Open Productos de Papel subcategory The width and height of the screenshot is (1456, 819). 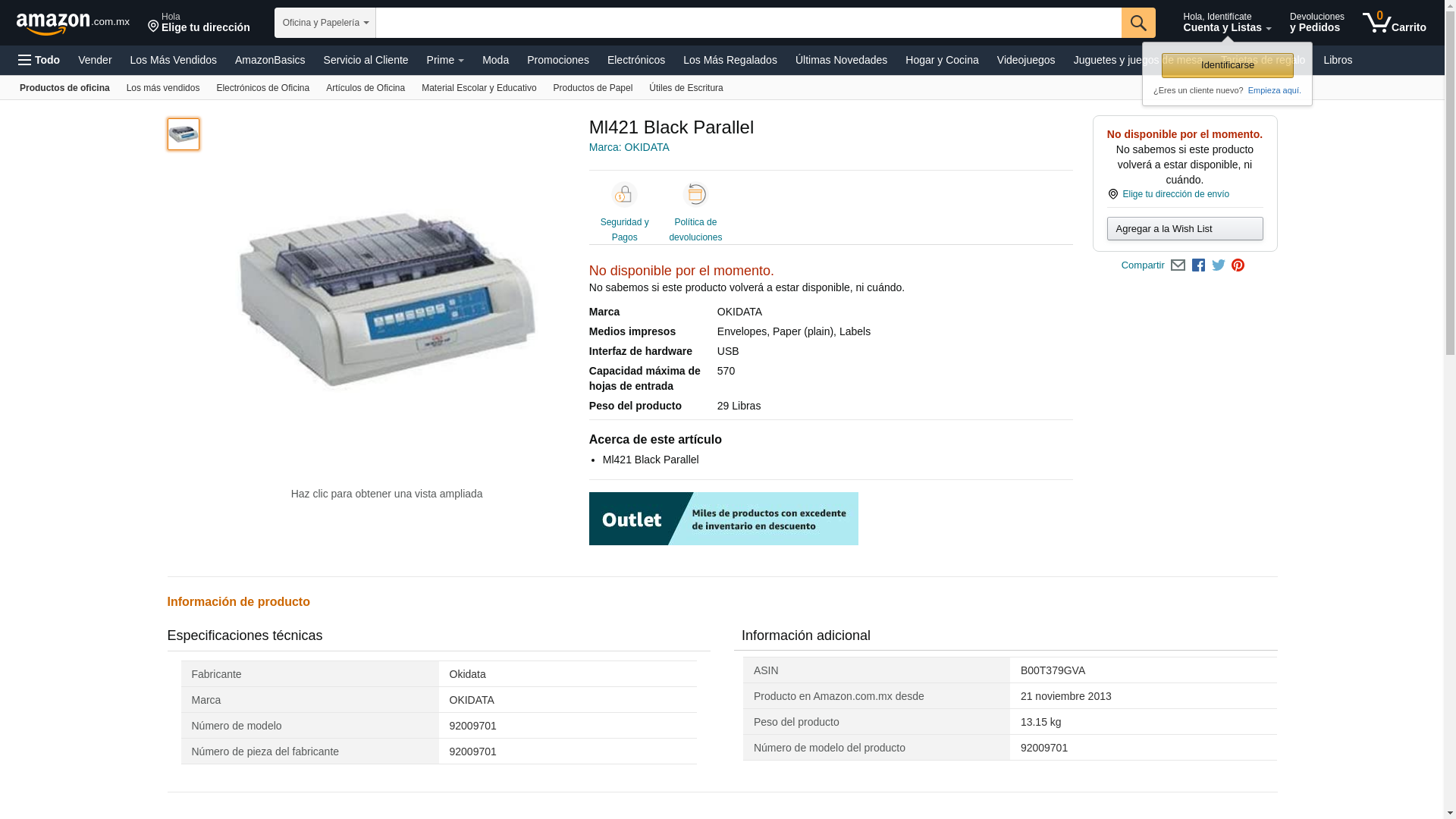click(592, 88)
